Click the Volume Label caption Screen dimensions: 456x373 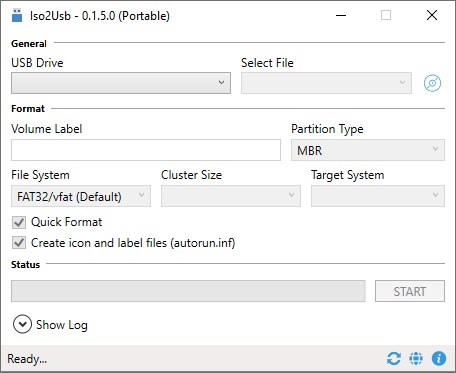47,129
